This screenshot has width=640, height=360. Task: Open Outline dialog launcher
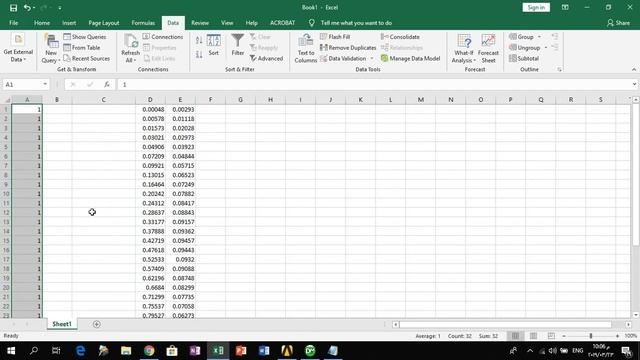[x=559, y=70]
